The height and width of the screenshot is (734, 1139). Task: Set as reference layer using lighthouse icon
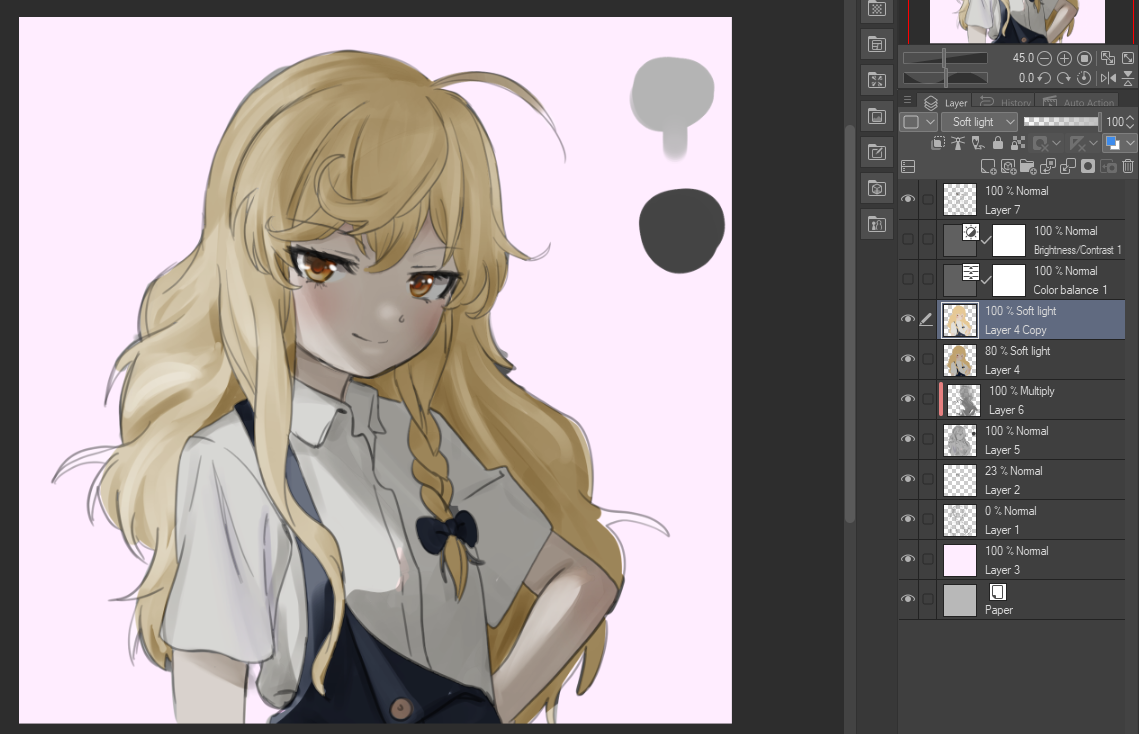[958, 144]
